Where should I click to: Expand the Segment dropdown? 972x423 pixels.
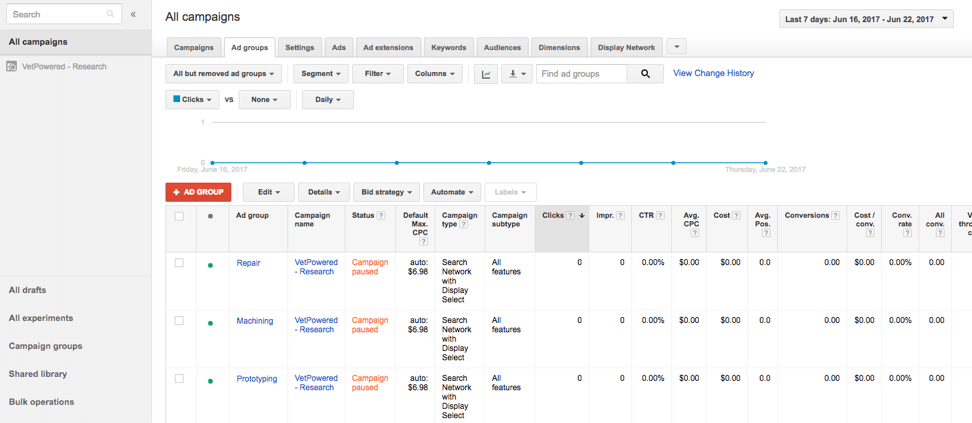pyautogui.click(x=320, y=74)
